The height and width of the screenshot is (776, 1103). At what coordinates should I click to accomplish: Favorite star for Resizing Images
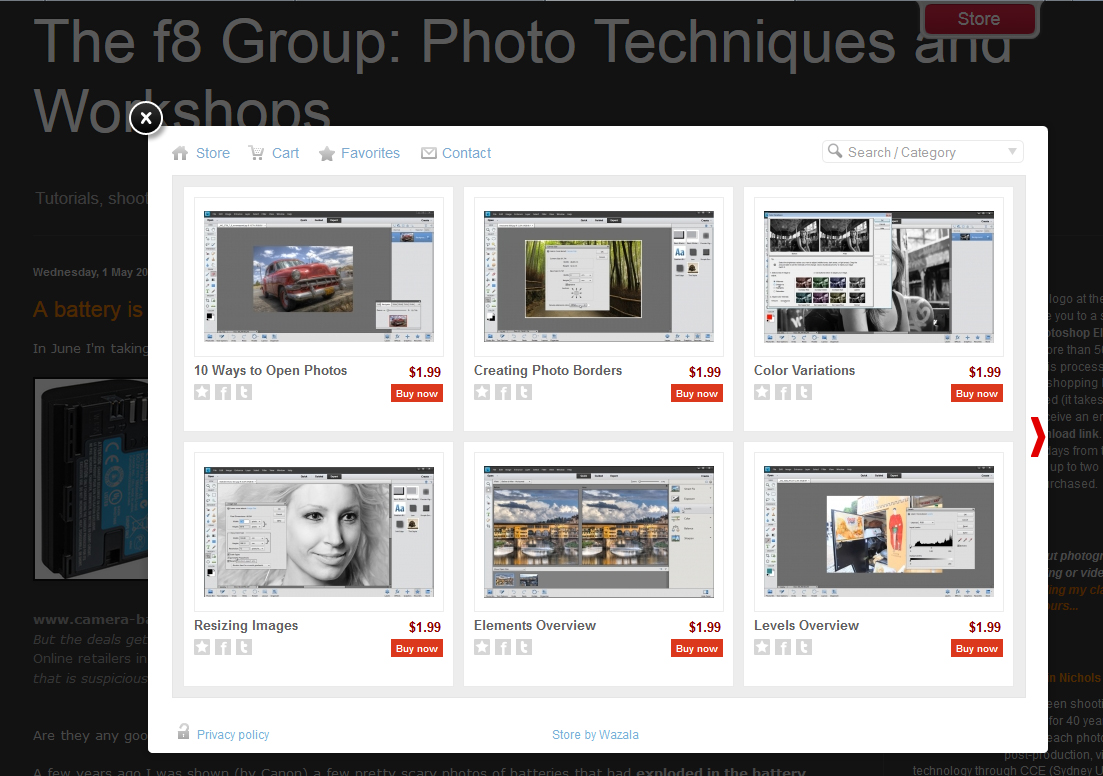(x=202, y=647)
